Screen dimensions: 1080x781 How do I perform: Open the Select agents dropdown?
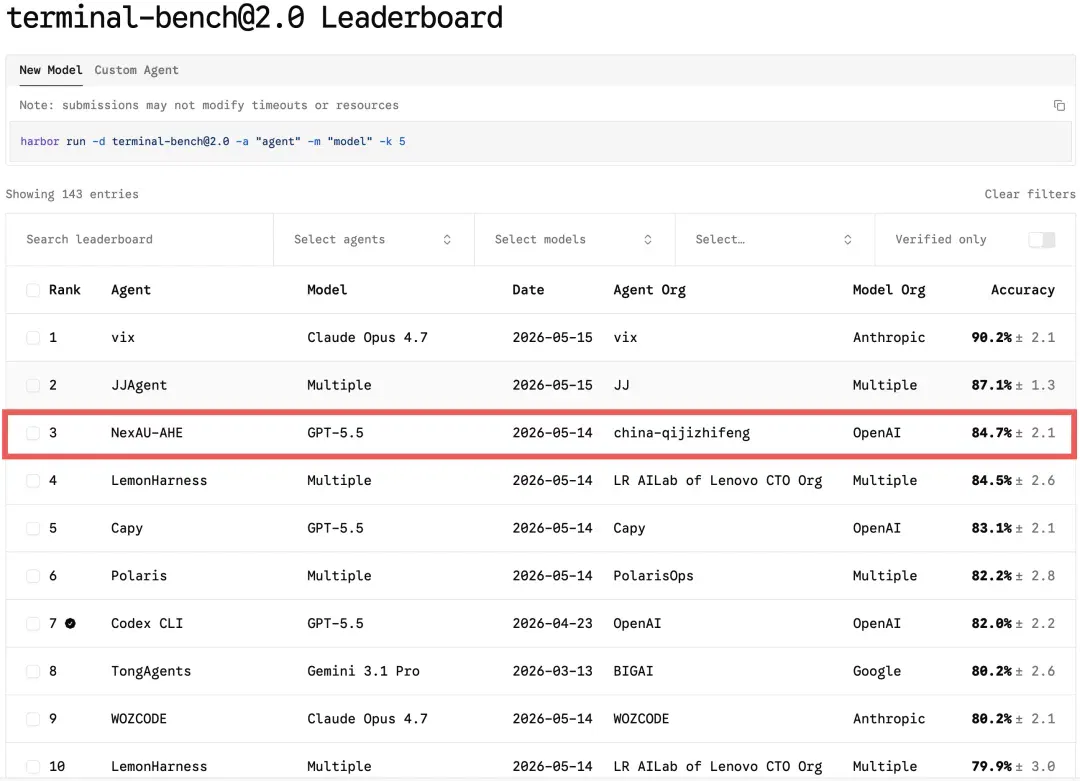[x=373, y=240]
